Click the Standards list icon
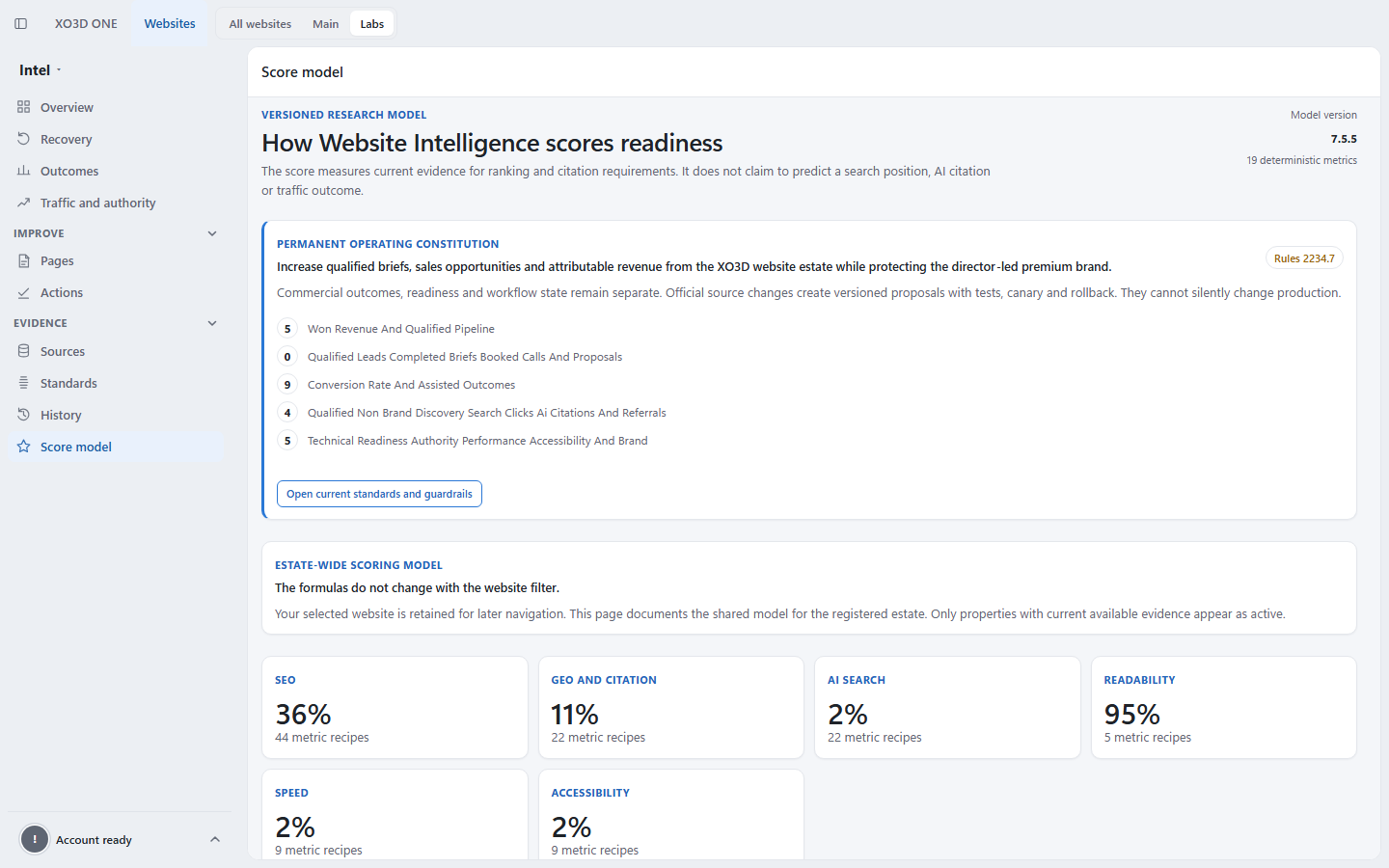The image size is (1389, 868). pyautogui.click(x=23, y=383)
